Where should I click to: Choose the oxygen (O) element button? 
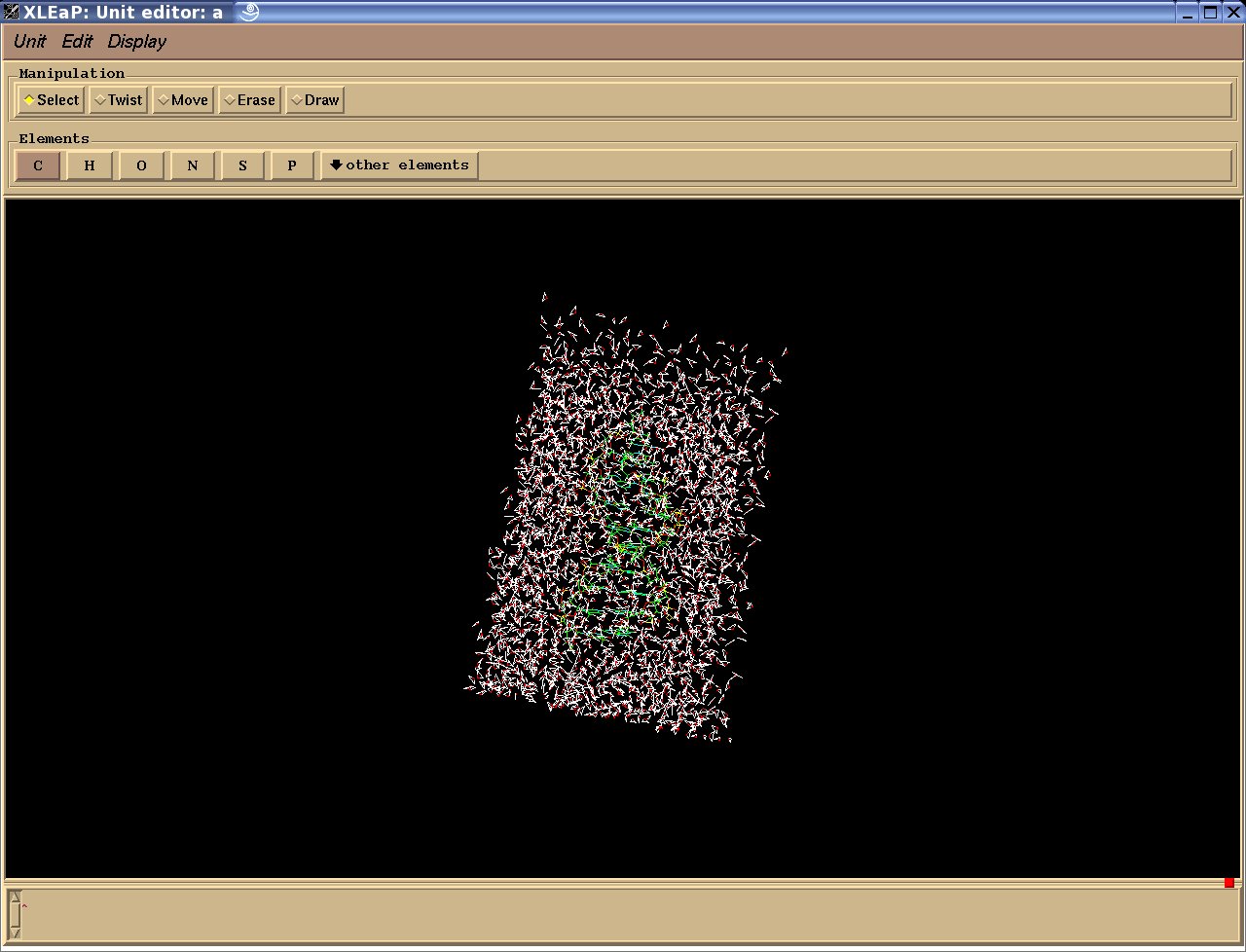point(141,165)
